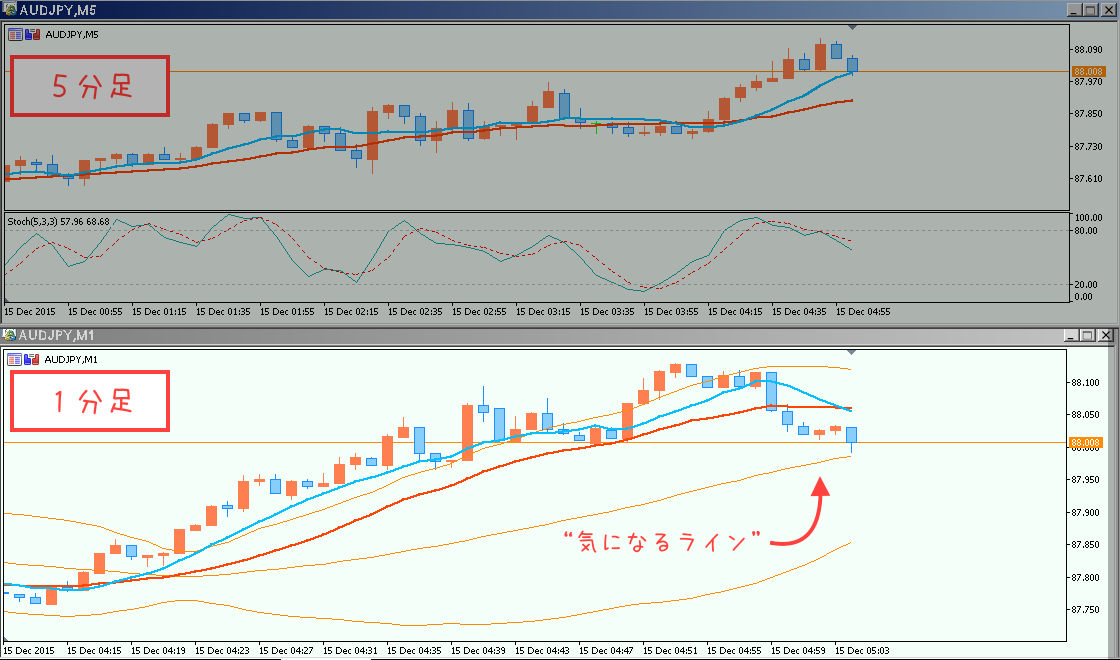This screenshot has width=1120, height=660.
Task: Open market depth icon on M1 chart
Action: 32,359
